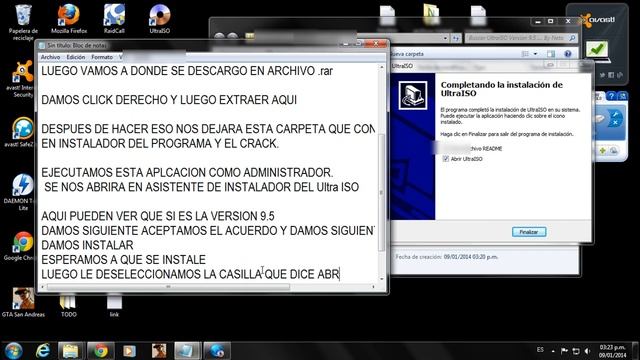The width and height of the screenshot is (640, 360).
Task: Open the Archivo menu in Notepad
Action: coord(50,57)
